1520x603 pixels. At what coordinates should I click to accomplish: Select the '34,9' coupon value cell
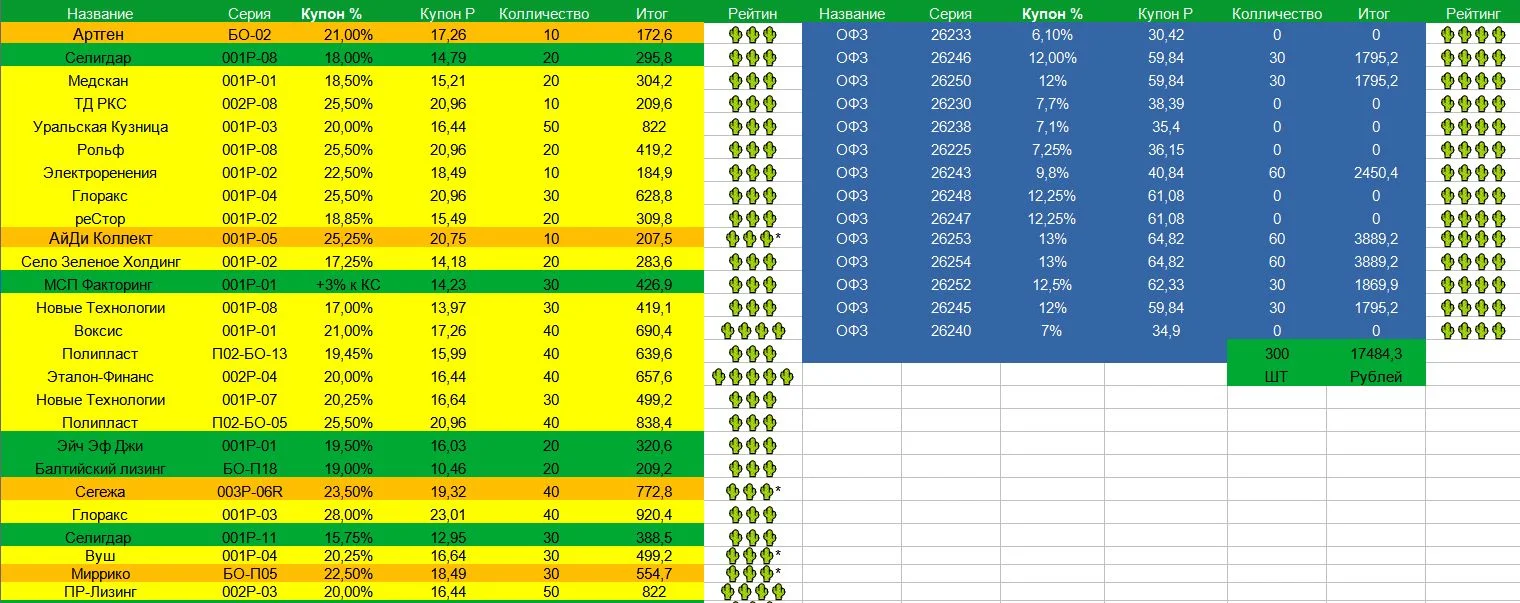pyautogui.click(x=1166, y=331)
